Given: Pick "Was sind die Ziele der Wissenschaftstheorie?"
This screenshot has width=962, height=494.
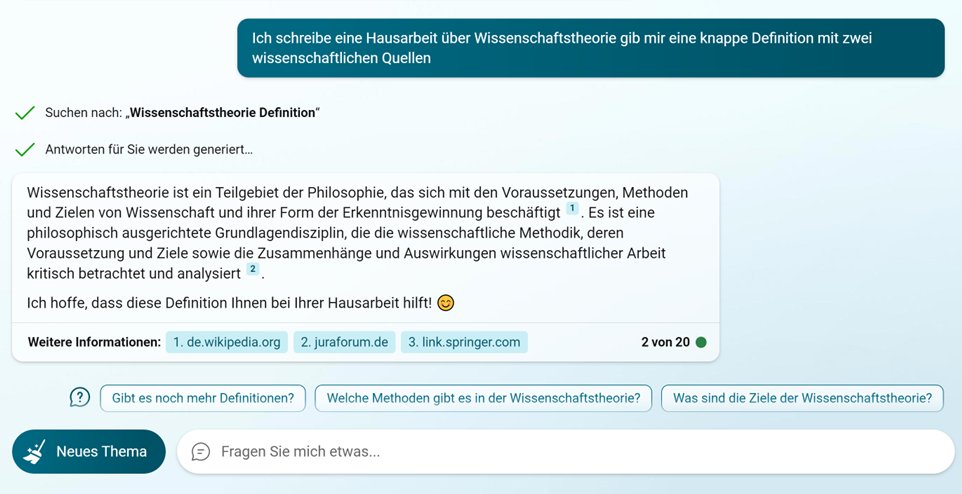Looking at the screenshot, I should tap(802, 398).
